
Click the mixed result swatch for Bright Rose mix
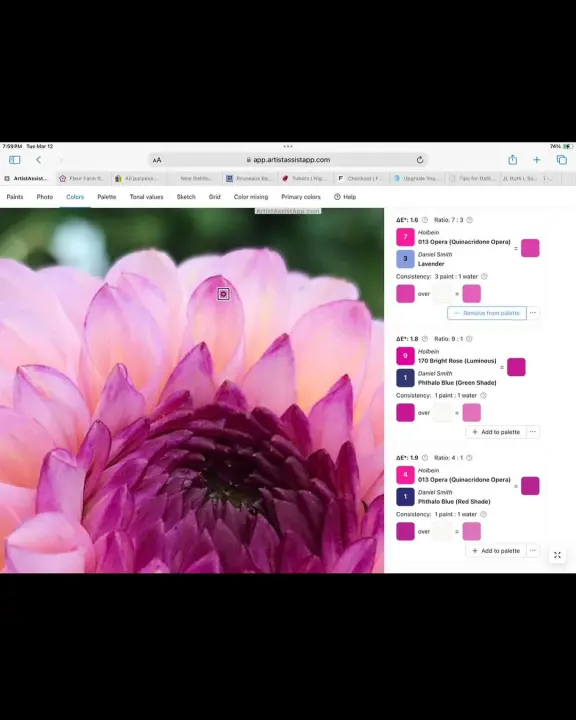click(x=516, y=367)
